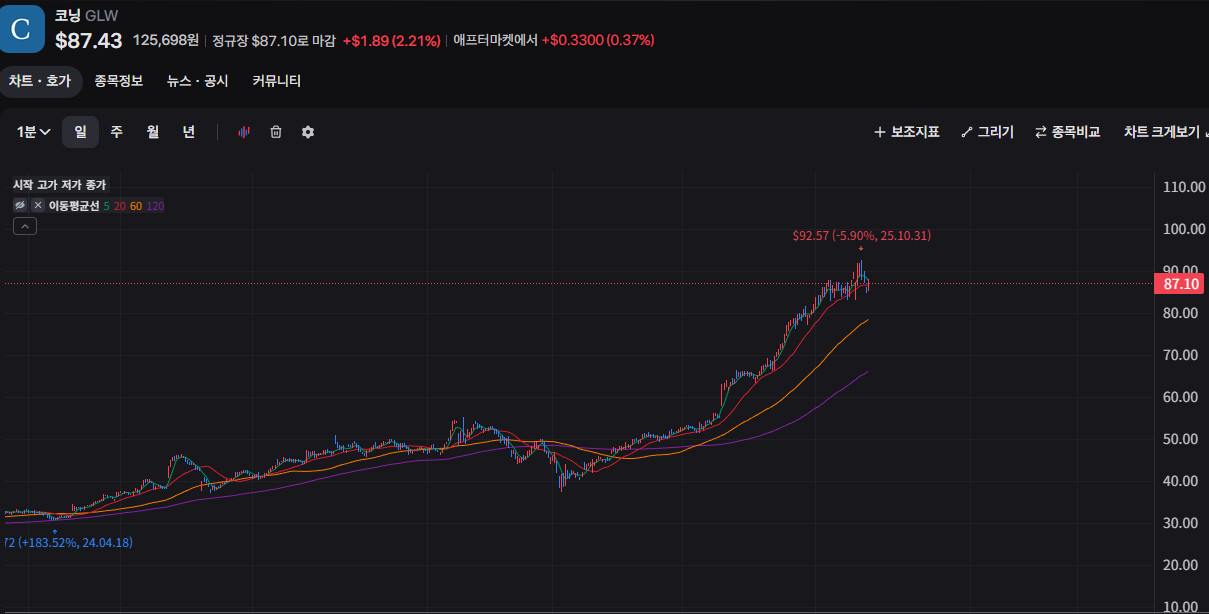Open the 그리기 drawing tools
The width and height of the screenshot is (1209, 614).
click(x=987, y=132)
